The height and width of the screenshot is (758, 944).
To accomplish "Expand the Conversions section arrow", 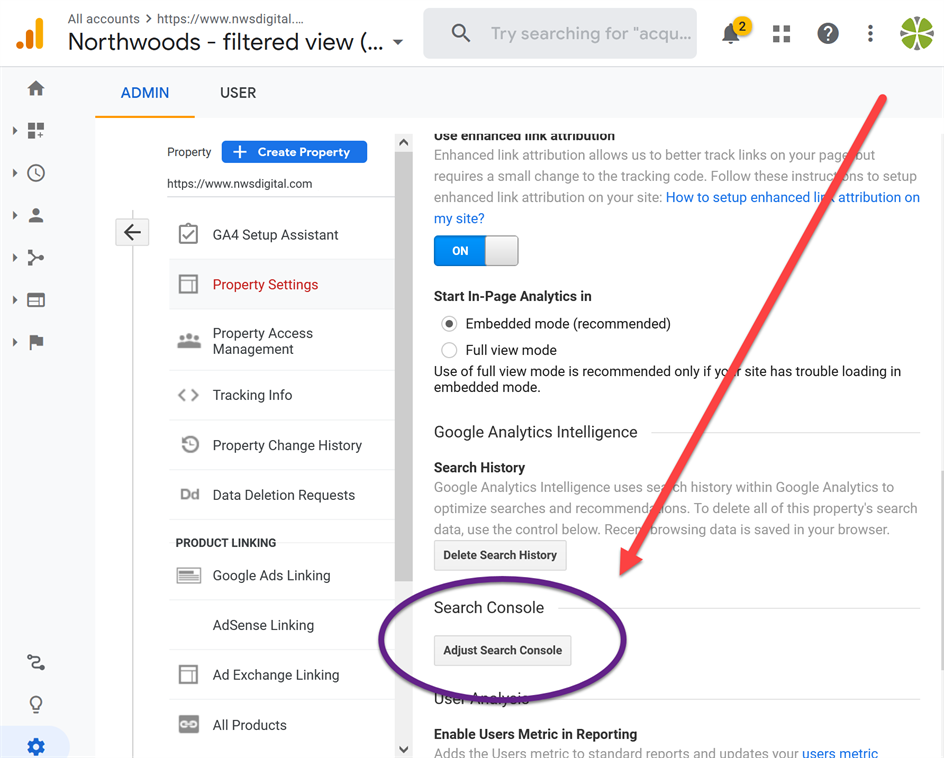I will (x=15, y=342).
